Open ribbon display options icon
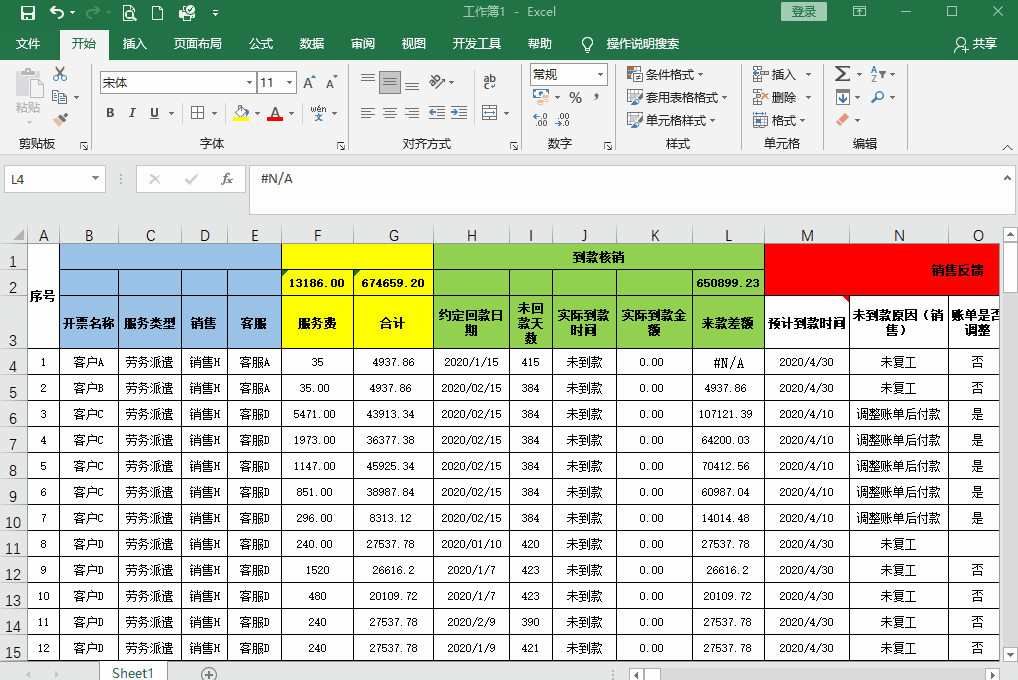 [x=859, y=12]
